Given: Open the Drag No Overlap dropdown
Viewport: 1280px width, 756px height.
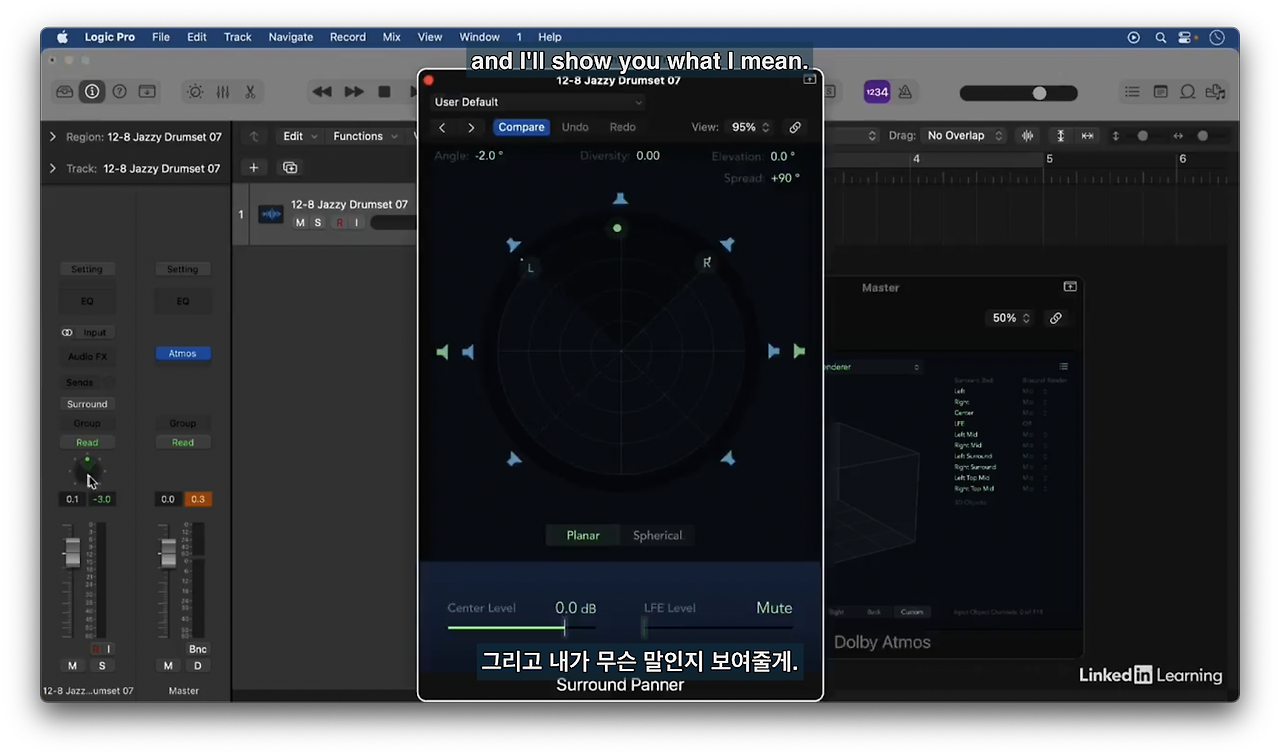Looking at the screenshot, I should point(964,136).
